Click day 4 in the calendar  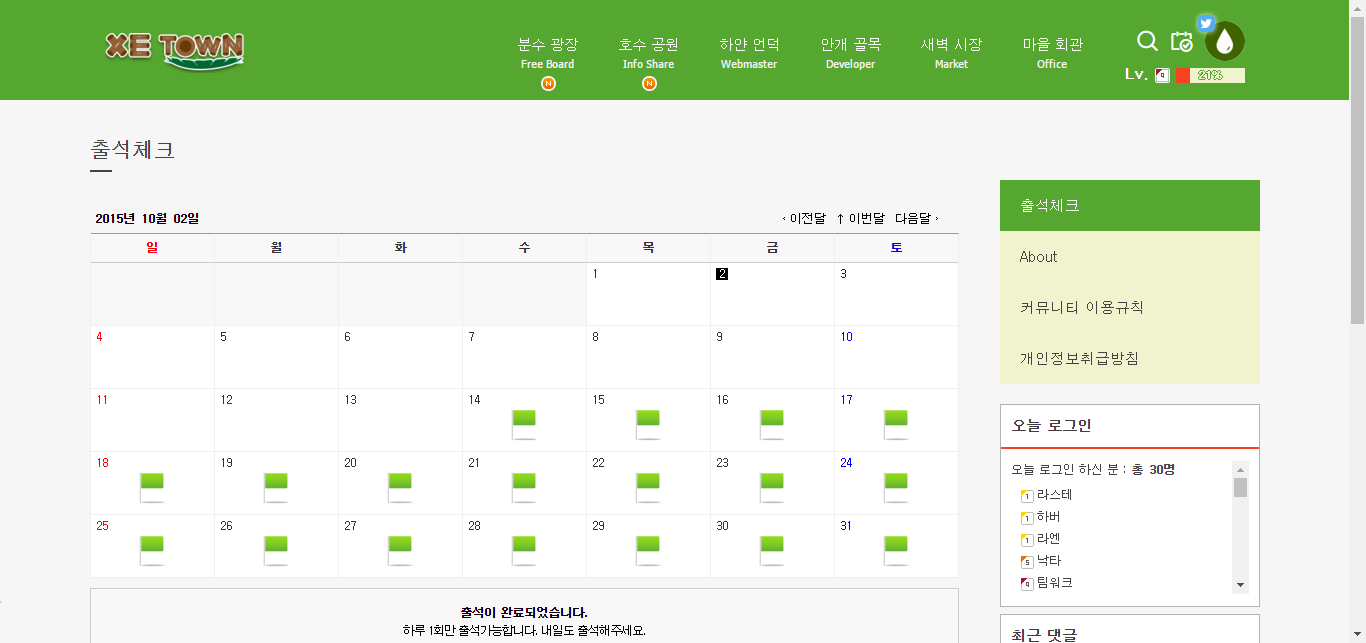point(99,337)
